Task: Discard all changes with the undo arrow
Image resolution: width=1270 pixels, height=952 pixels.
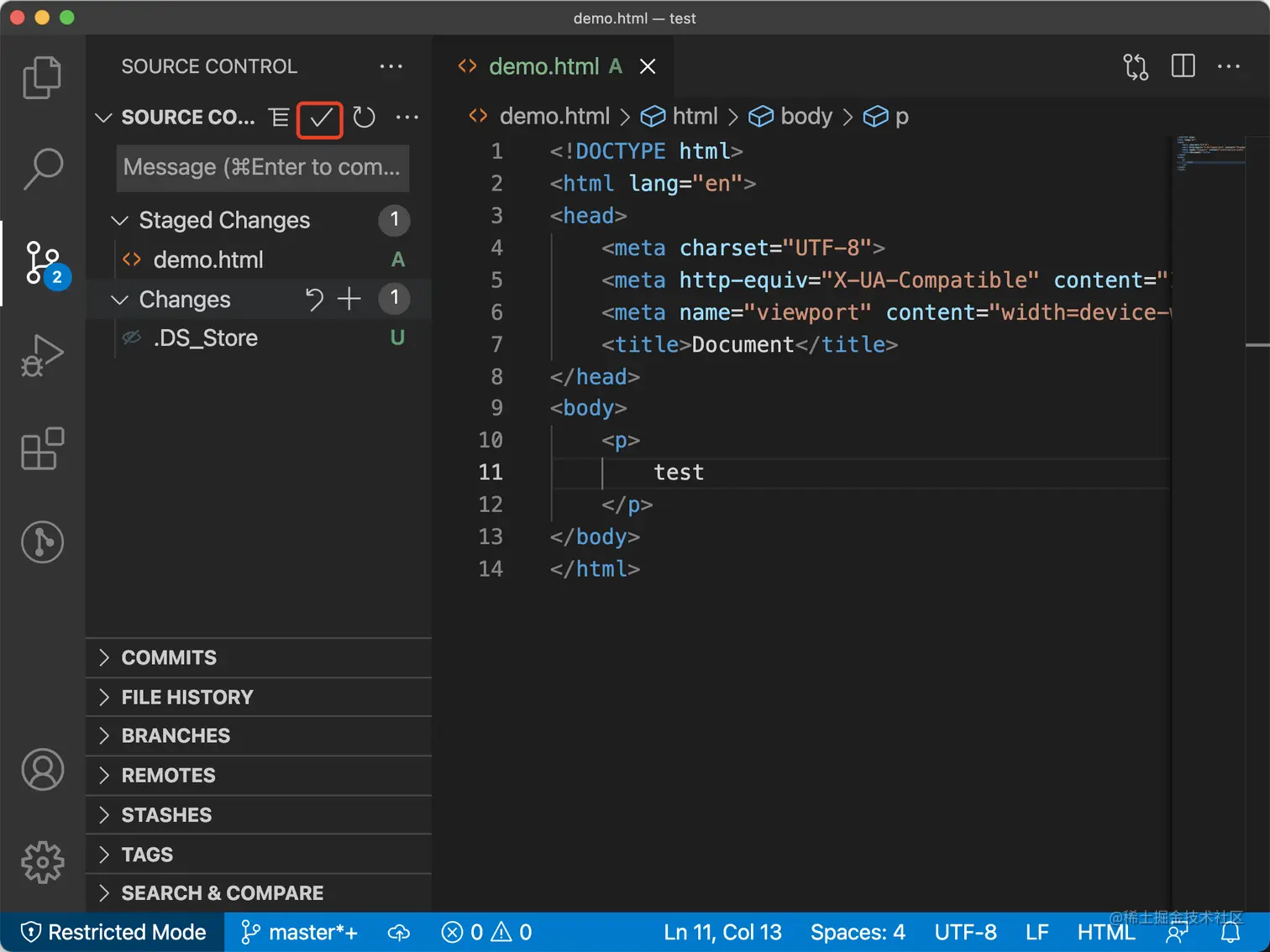Action: click(x=313, y=299)
